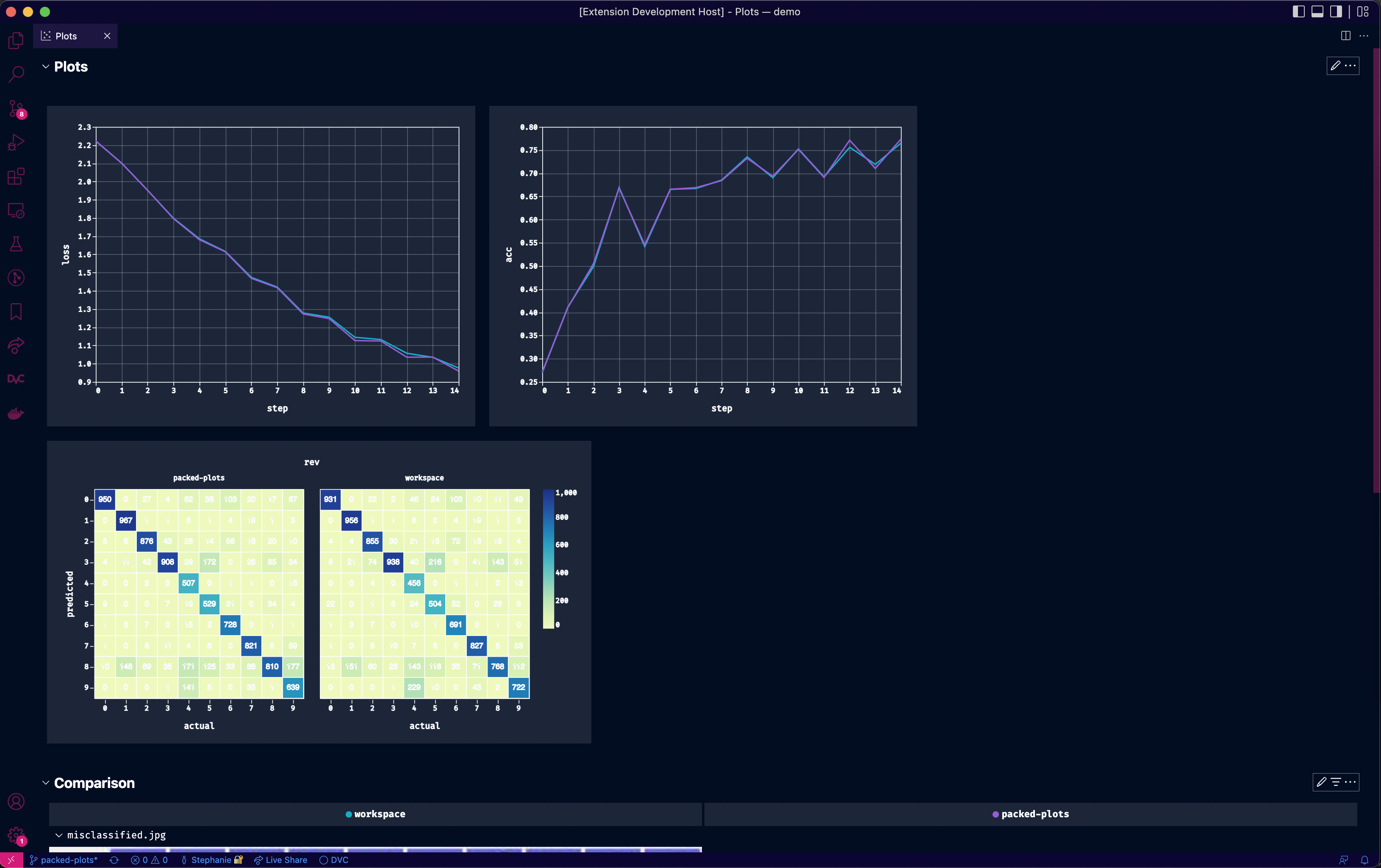Collapse the Comparison section
Image resolution: width=1381 pixels, height=868 pixels.
point(45,783)
